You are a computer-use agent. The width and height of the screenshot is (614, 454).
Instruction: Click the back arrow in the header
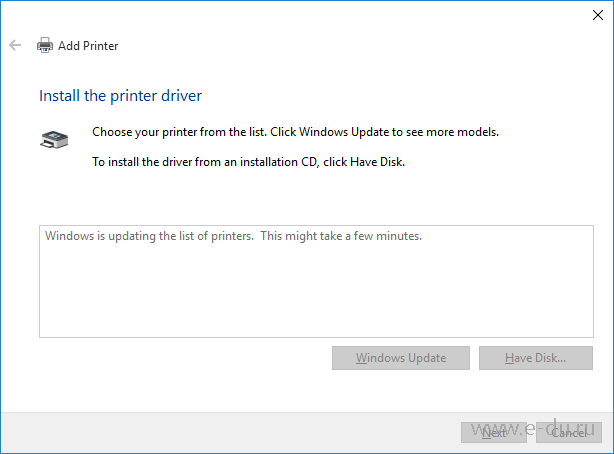(15, 45)
